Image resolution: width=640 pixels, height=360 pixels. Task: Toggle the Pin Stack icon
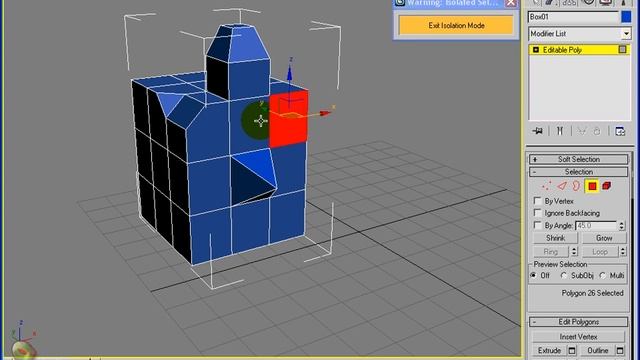pyautogui.click(x=537, y=131)
